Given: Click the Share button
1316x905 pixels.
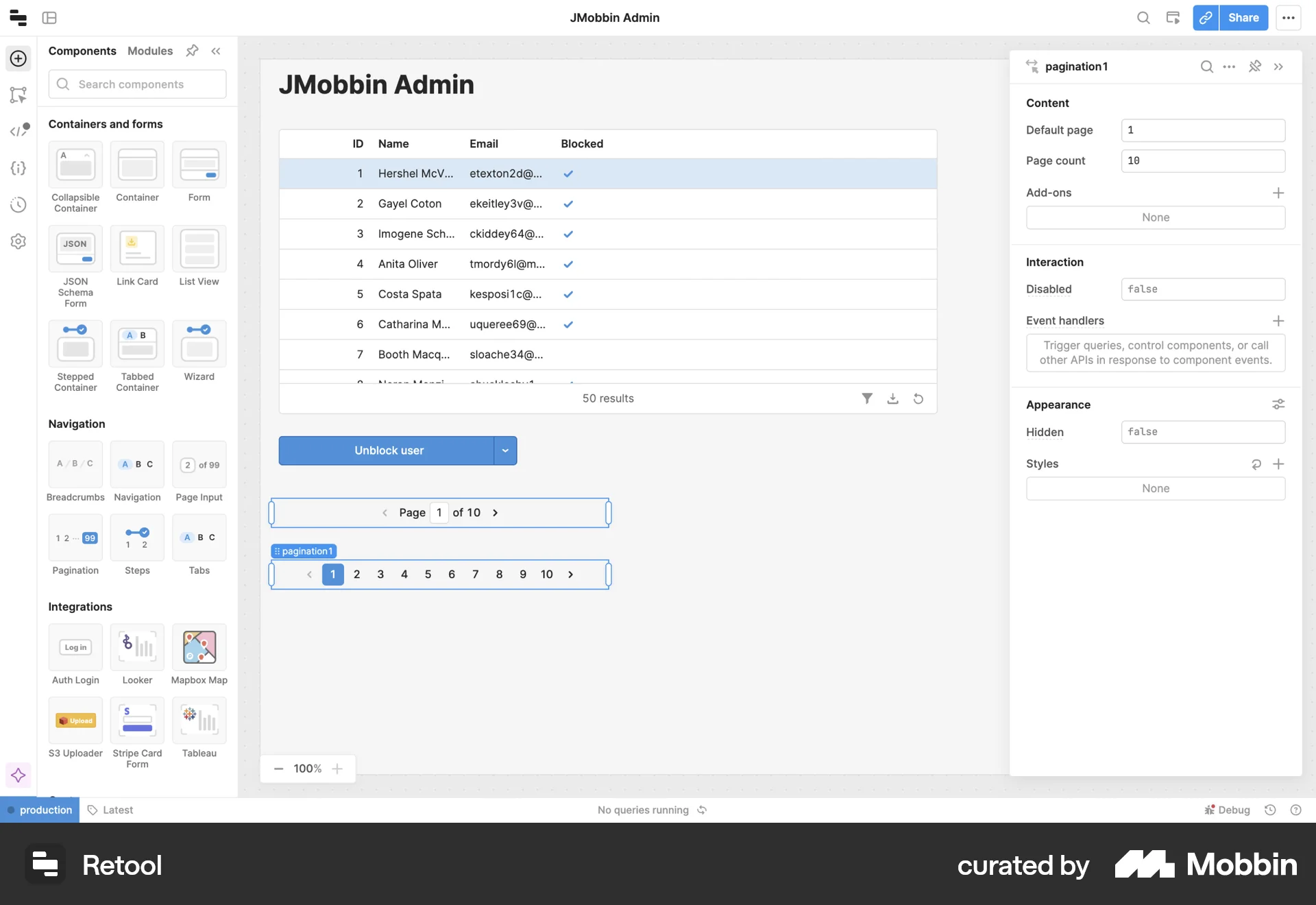Looking at the screenshot, I should tap(1244, 18).
